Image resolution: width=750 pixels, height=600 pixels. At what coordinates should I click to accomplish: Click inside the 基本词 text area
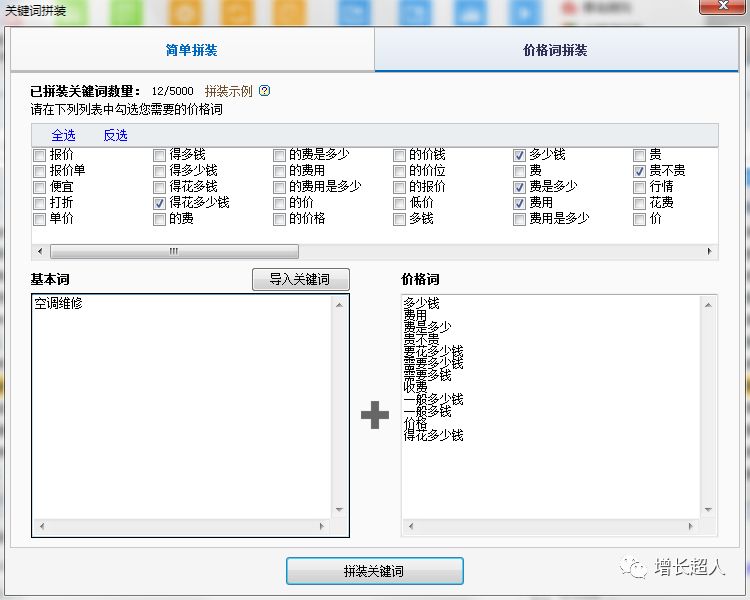pos(190,410)
